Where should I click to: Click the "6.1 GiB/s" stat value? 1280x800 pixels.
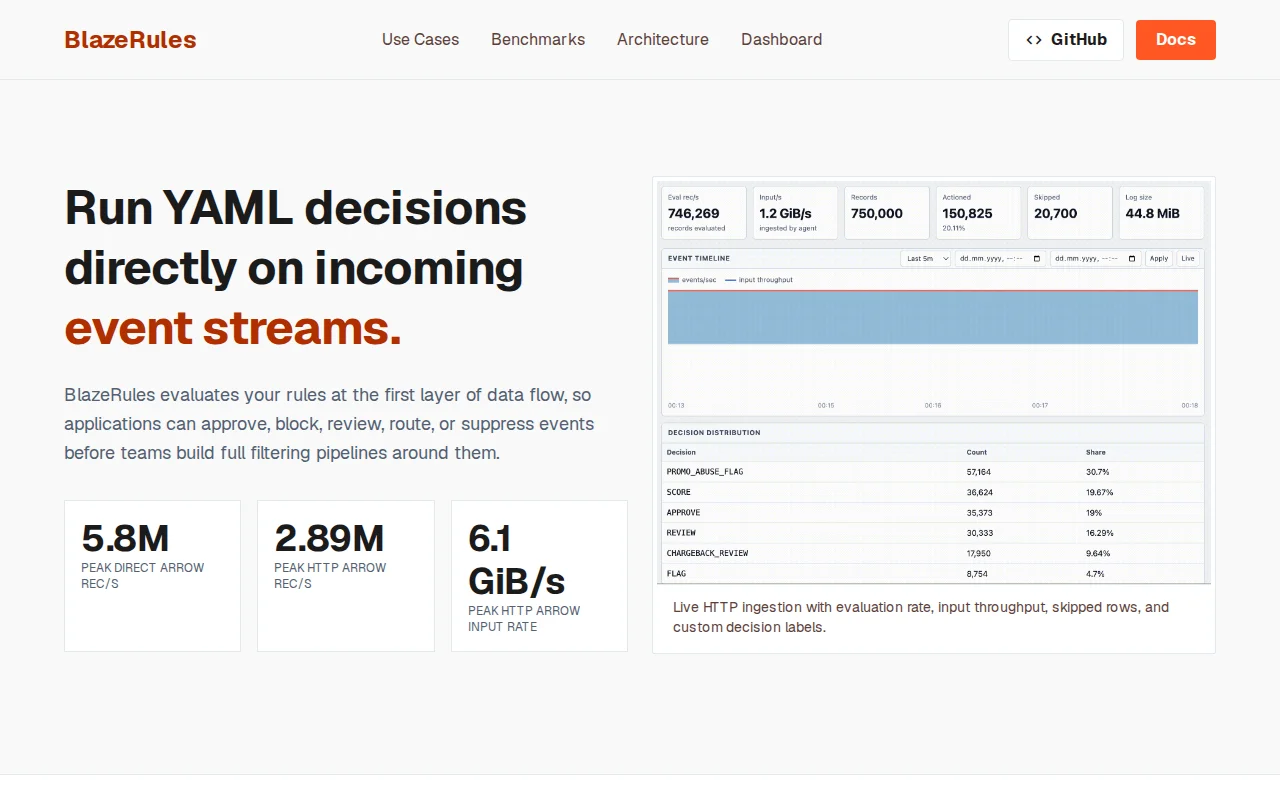(516, 560)
